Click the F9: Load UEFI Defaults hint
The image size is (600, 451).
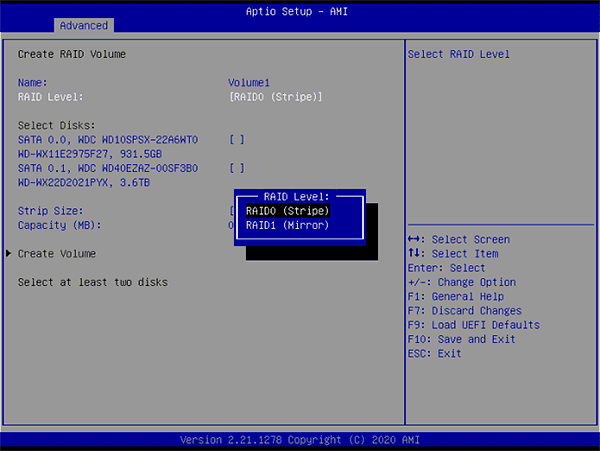click(473, 325)
